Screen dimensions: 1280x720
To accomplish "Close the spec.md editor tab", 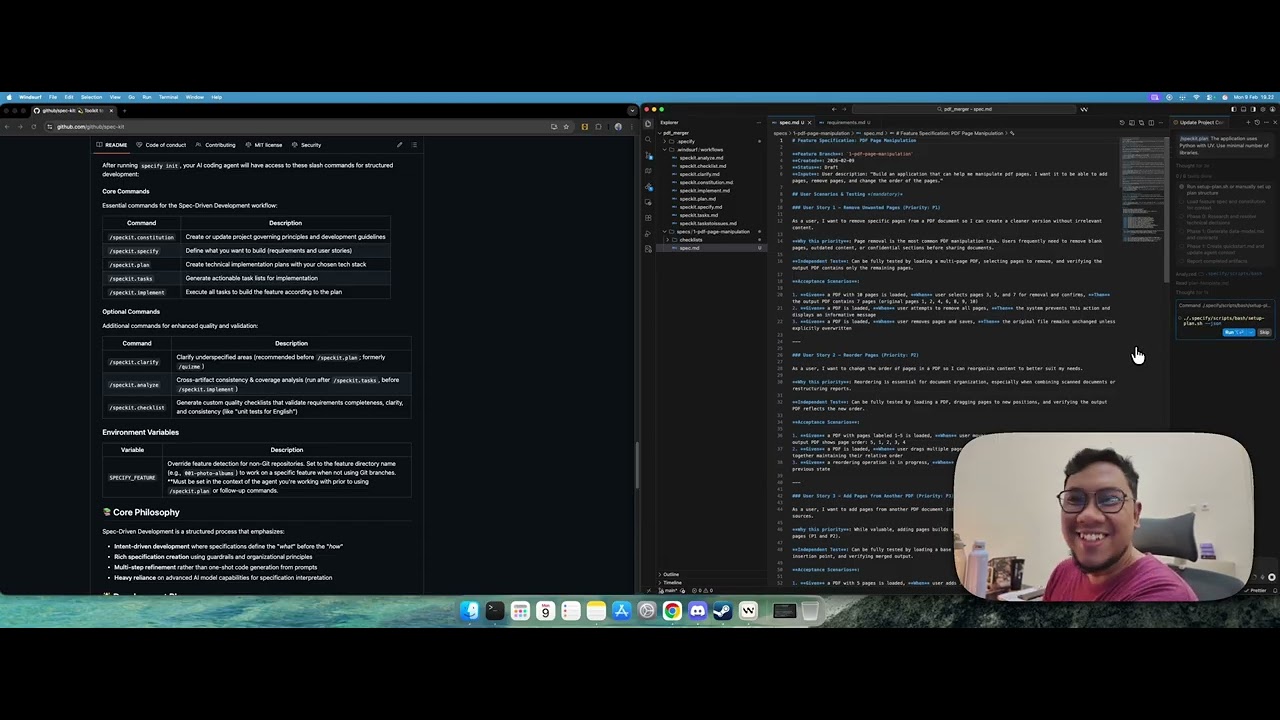I will (809, 122).
